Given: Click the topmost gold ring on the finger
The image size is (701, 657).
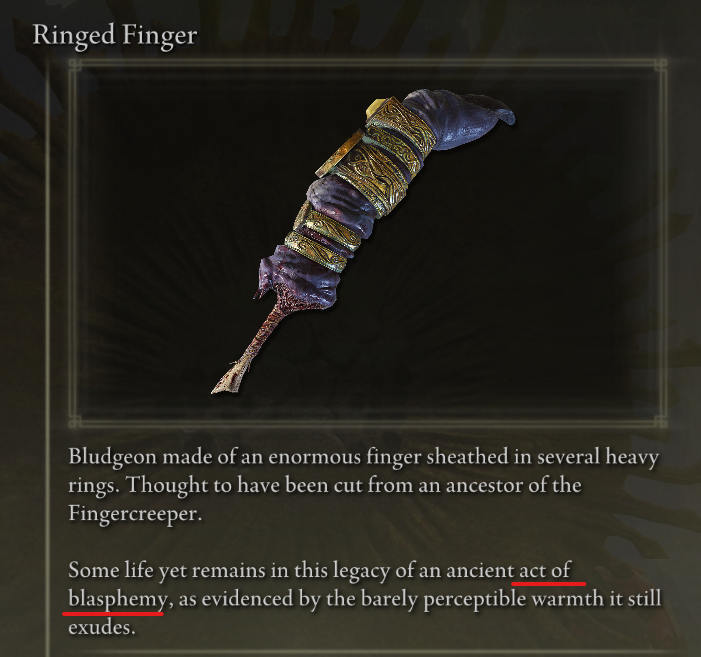Looking at the screenshot, I should point(400,126).
